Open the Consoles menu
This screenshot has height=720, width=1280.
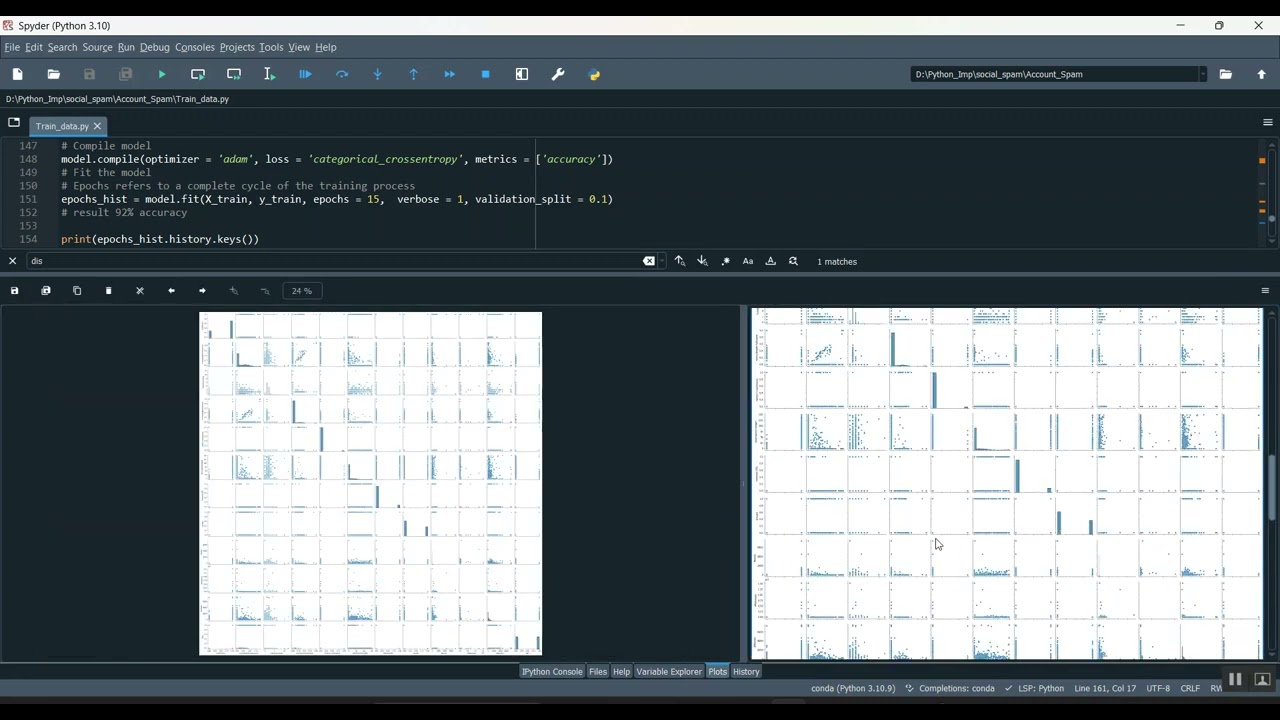point(195,47)
